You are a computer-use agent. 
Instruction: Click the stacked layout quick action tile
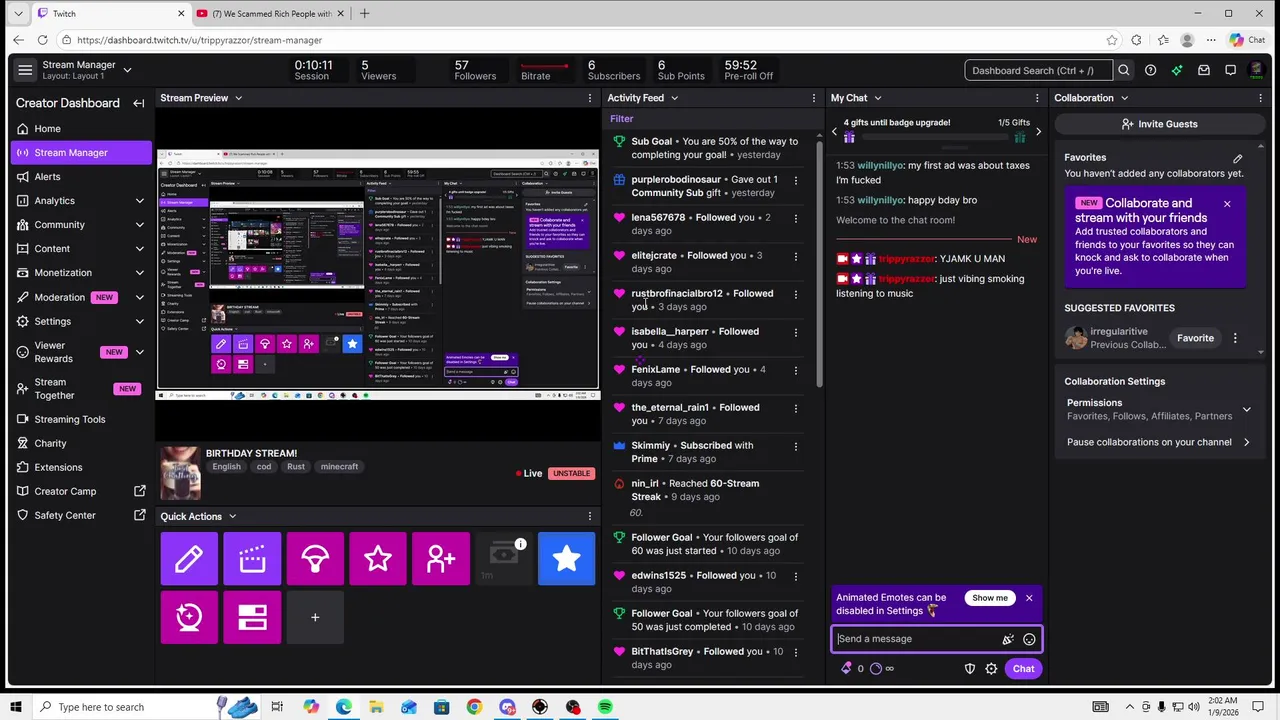(x=252, y=617)
